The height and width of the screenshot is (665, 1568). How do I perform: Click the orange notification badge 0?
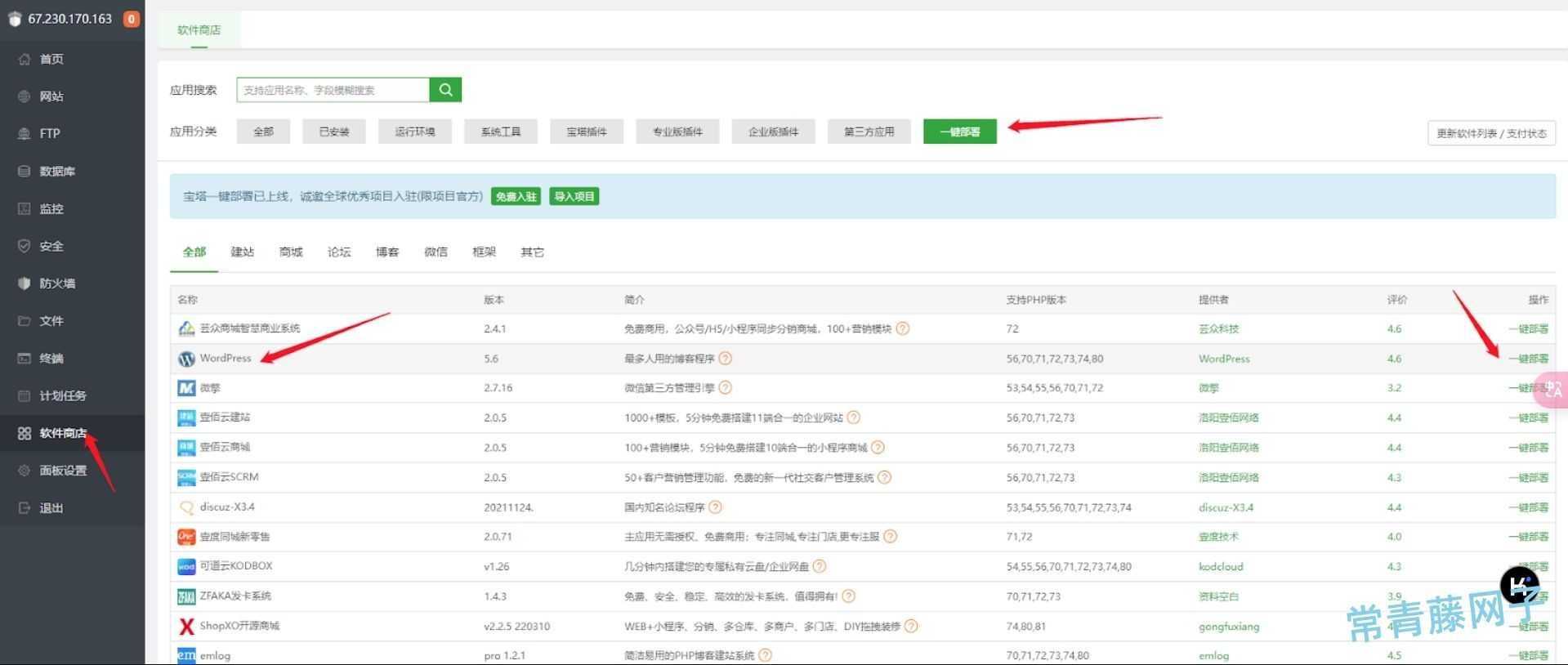click(131, 19)
